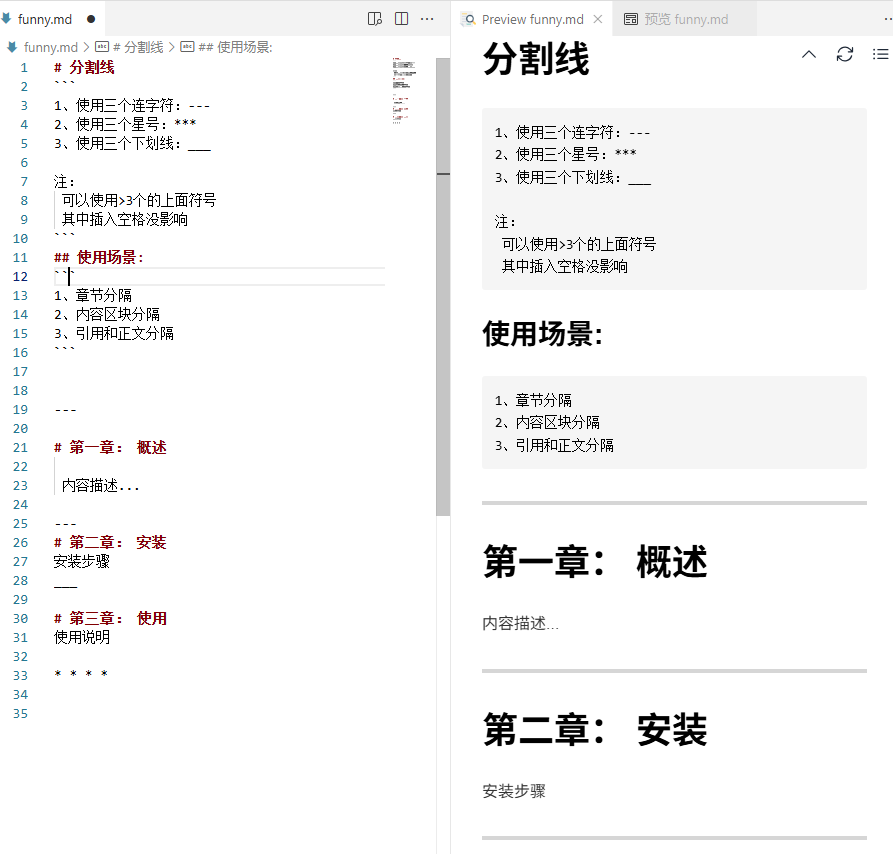893x854 pixels.
Task: Split the editor right
Action: click(x=402, y=19)
